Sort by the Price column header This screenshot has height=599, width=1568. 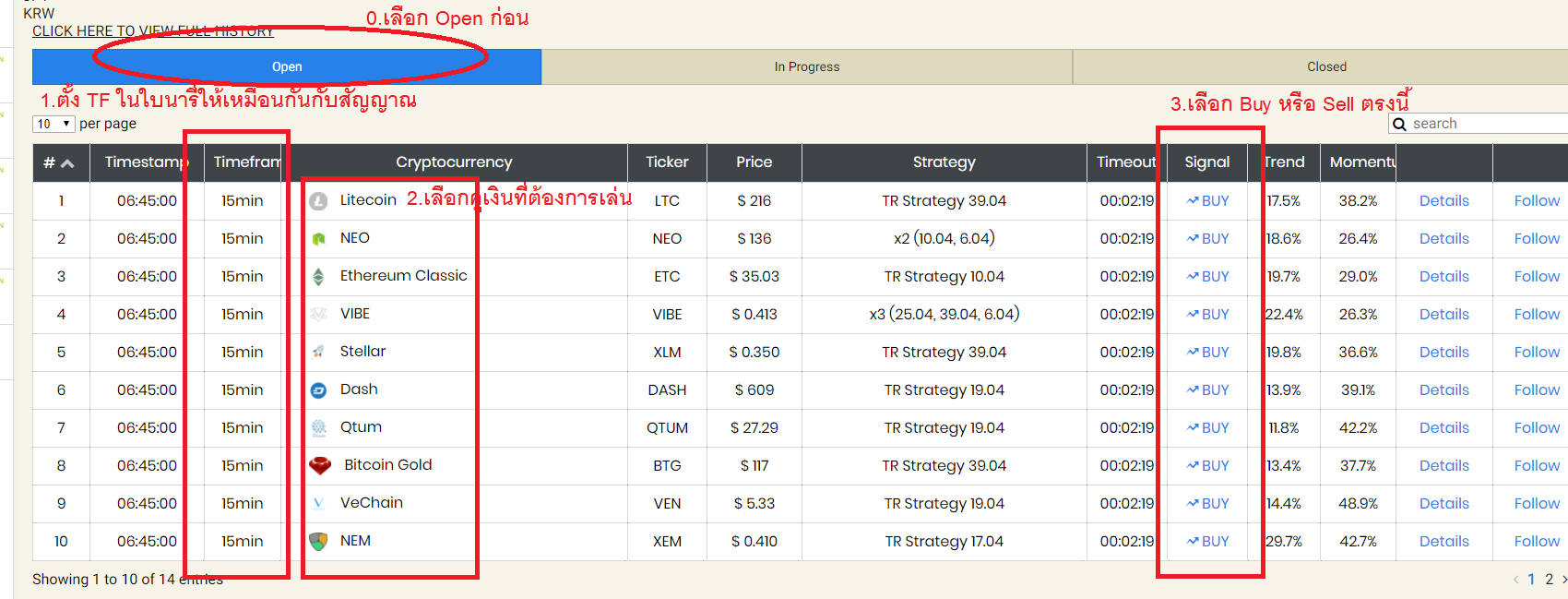(x=754, y=162)
